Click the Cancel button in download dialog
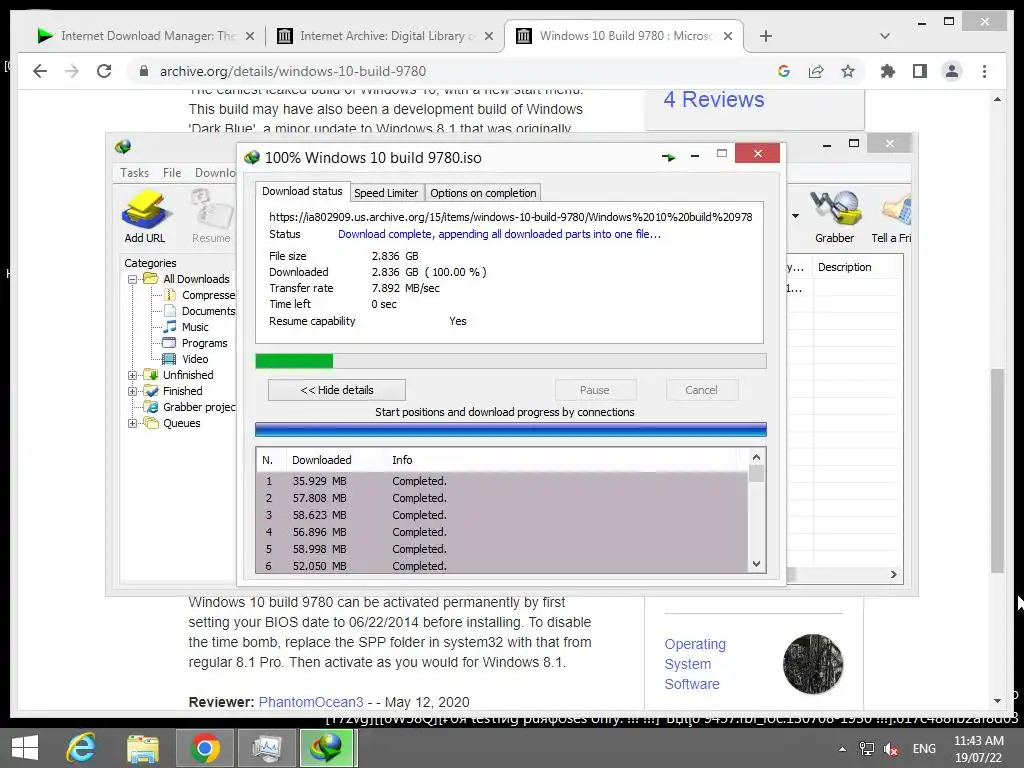Screen dimensions: 1024x768 (x=701, y=390)
